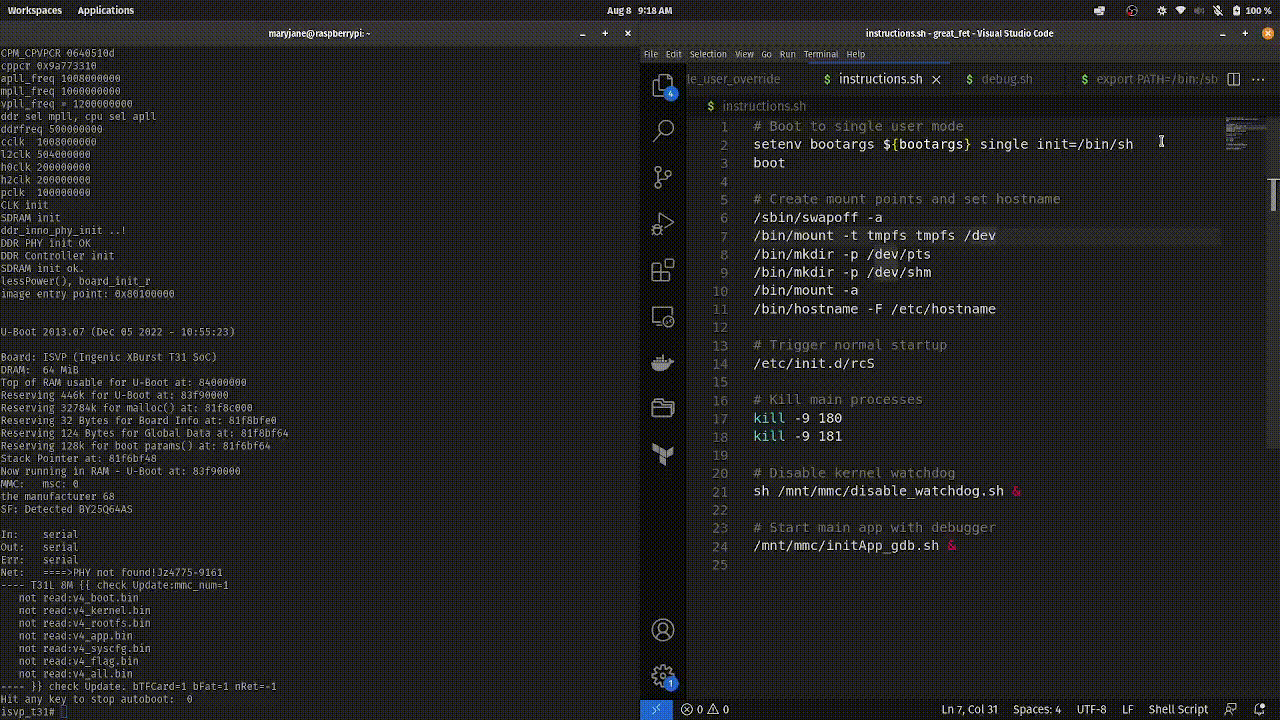Toggle the microphone mute in system tray
This screenshot has width=1280, height=720.
(x=1220, y=10)
